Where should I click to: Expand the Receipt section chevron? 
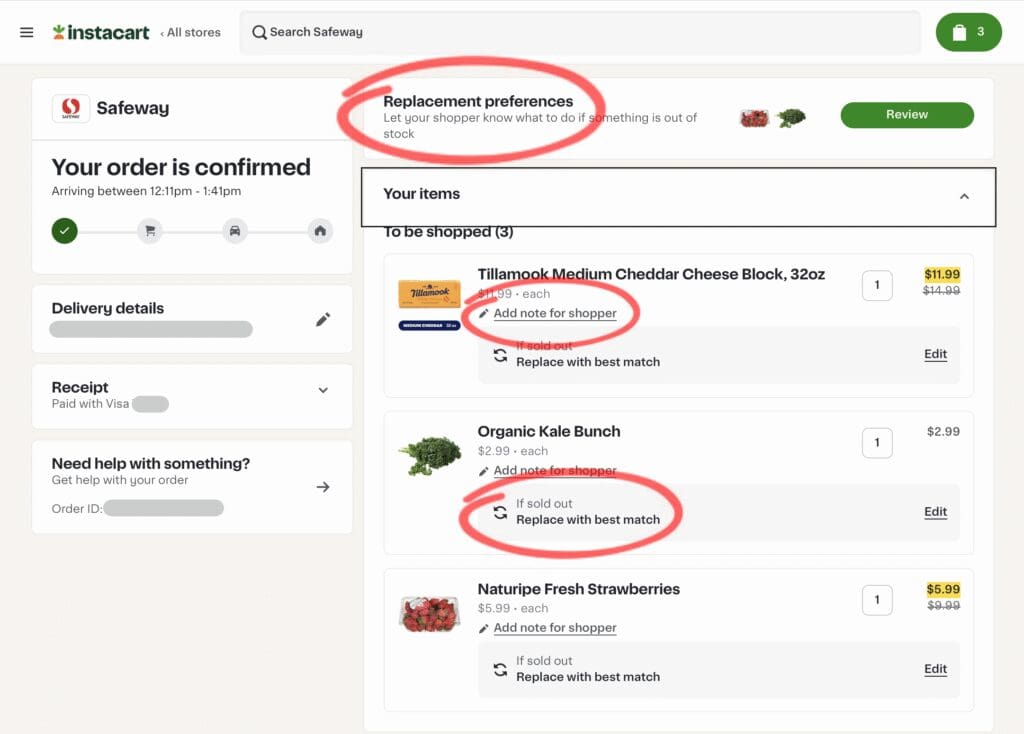(323, 390)
